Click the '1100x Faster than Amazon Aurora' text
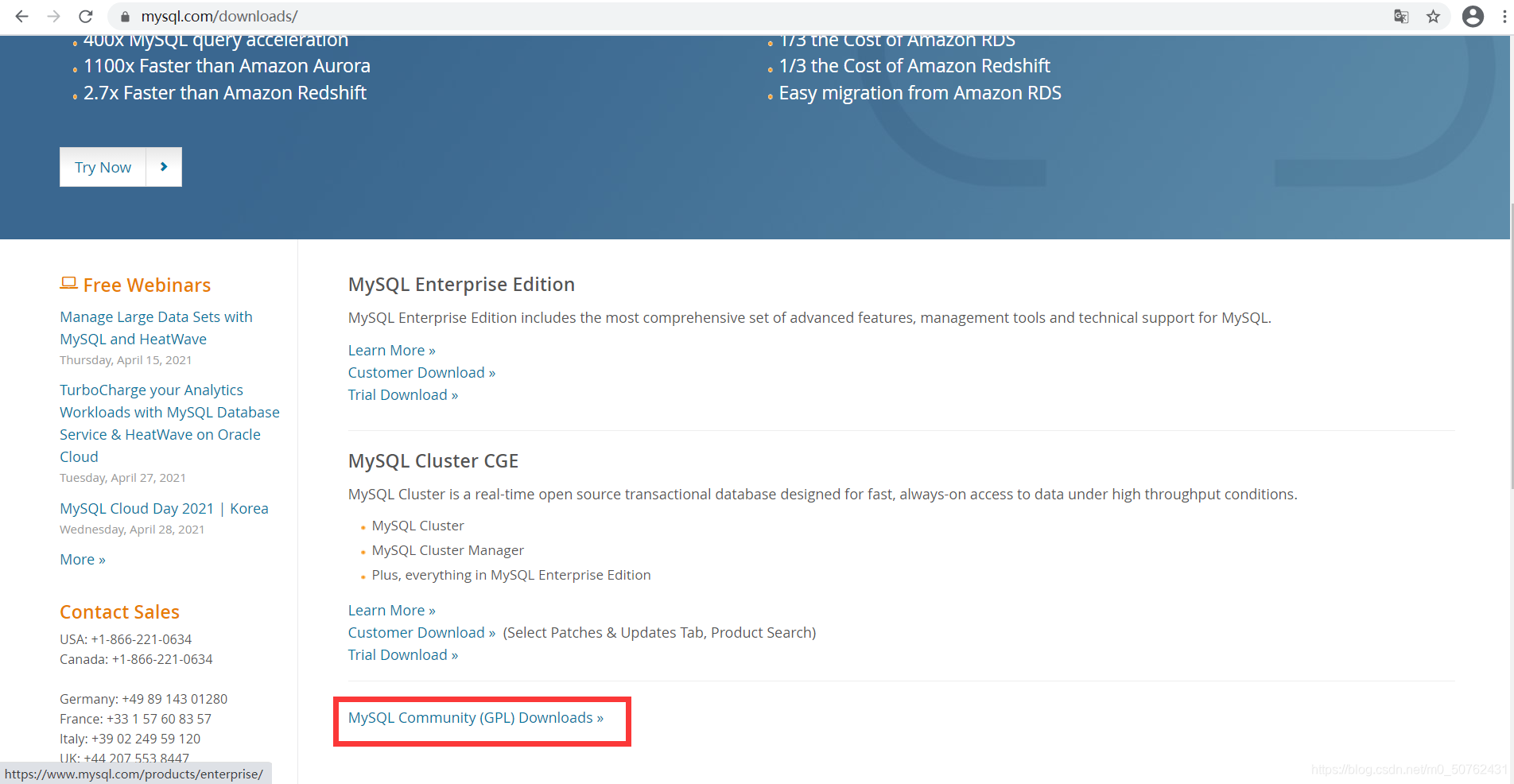The height and width of the screenshot is (784, 1514). 227,66
